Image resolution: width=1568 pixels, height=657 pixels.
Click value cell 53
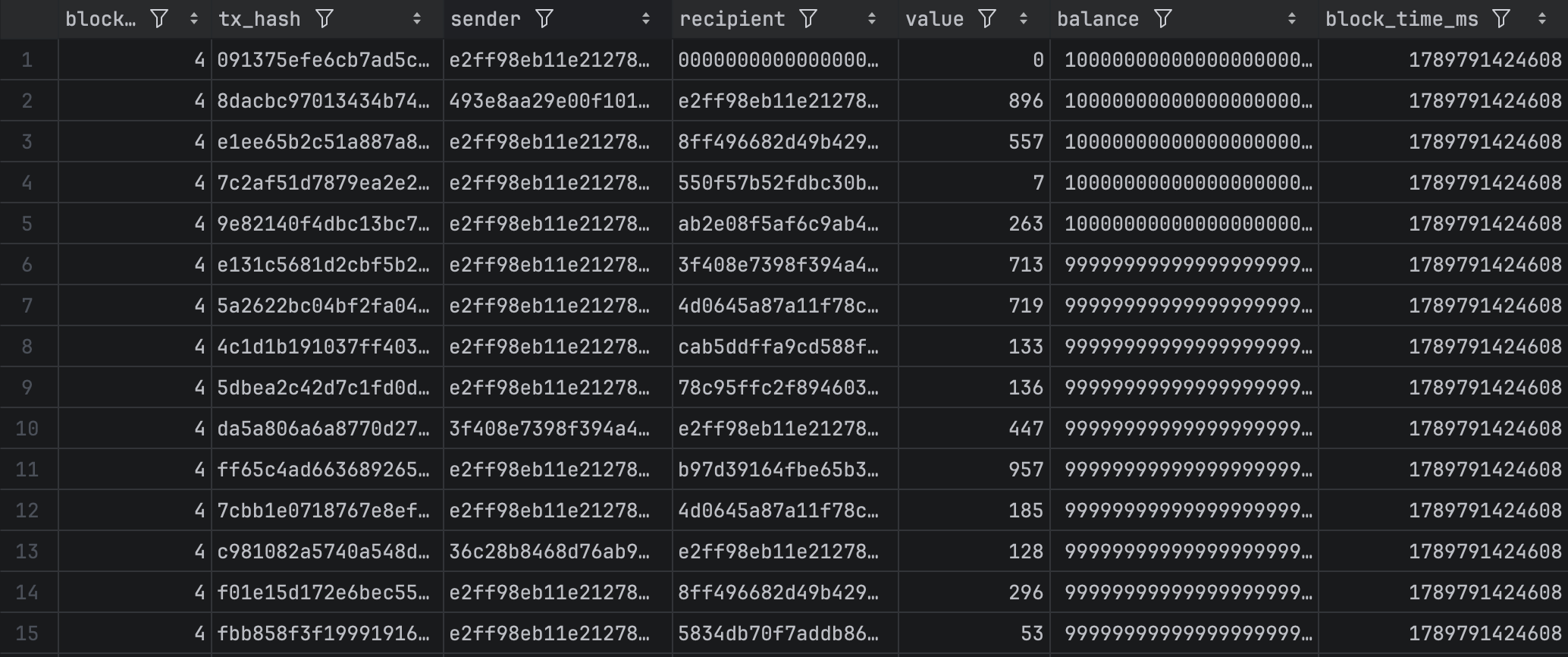[974, 633]
